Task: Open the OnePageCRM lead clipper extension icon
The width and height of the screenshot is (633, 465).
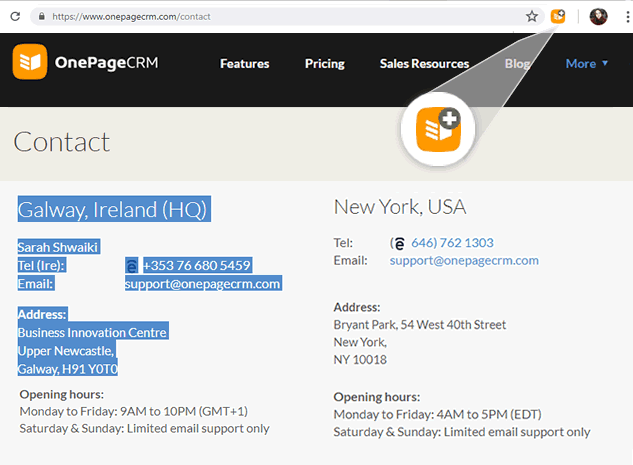Action: pos(558,17)
